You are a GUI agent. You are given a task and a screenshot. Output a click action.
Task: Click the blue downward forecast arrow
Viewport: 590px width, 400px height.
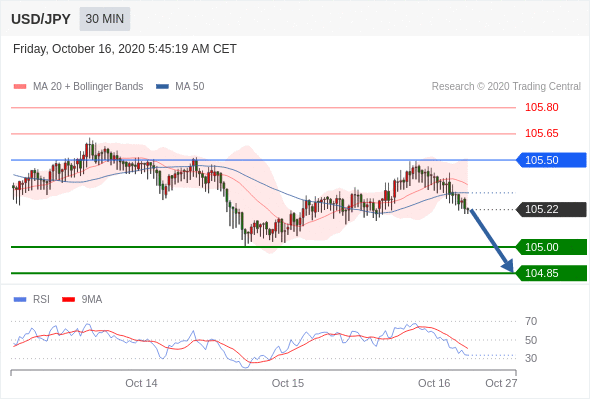[x=491, y=240]
